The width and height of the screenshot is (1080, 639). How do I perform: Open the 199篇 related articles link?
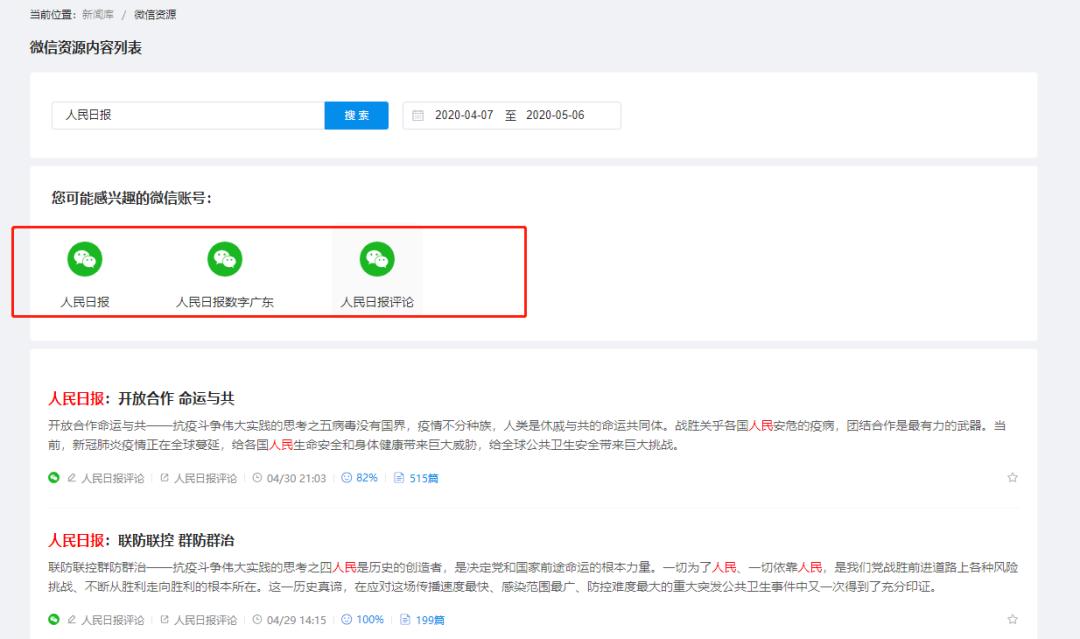(x=424, y=620)
